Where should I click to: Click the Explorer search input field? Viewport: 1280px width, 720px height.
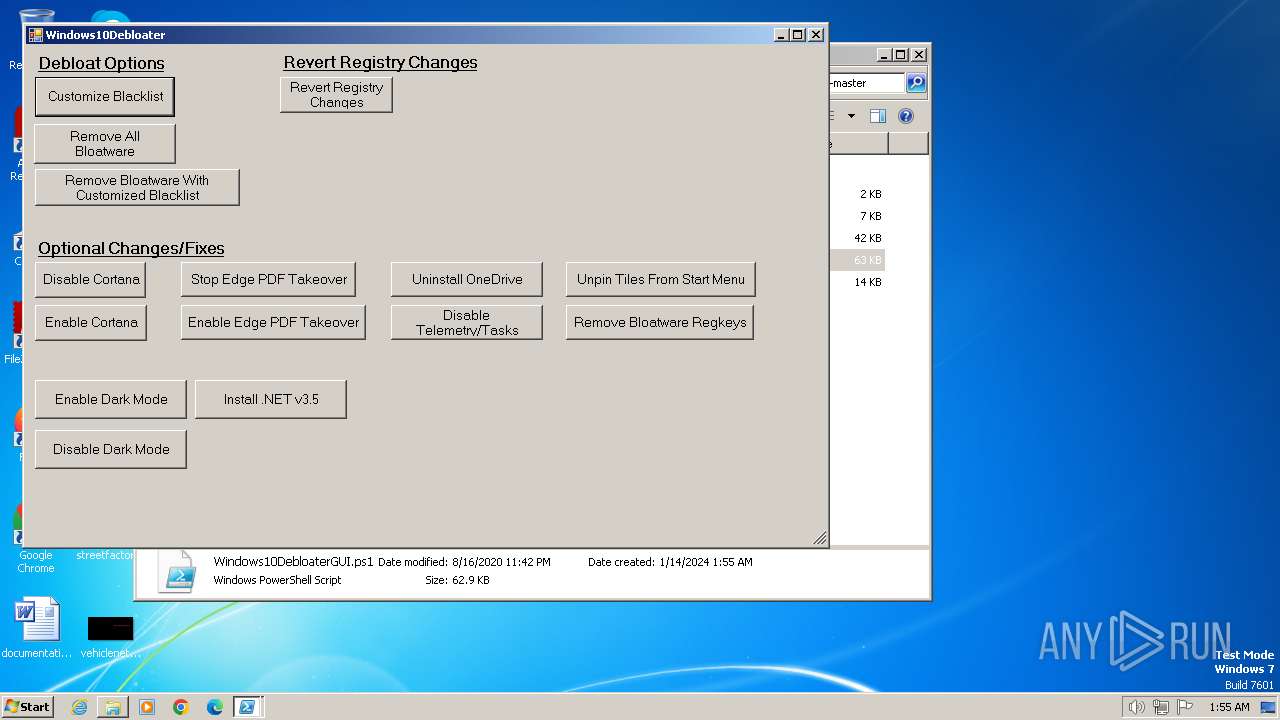[x=866, y=83]
